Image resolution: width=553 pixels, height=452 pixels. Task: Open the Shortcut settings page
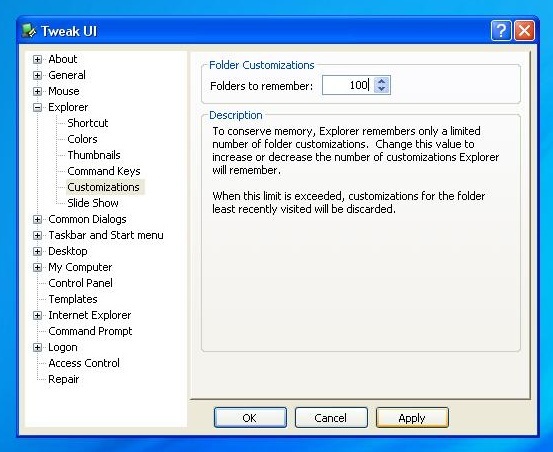click(x=88, y=123)
